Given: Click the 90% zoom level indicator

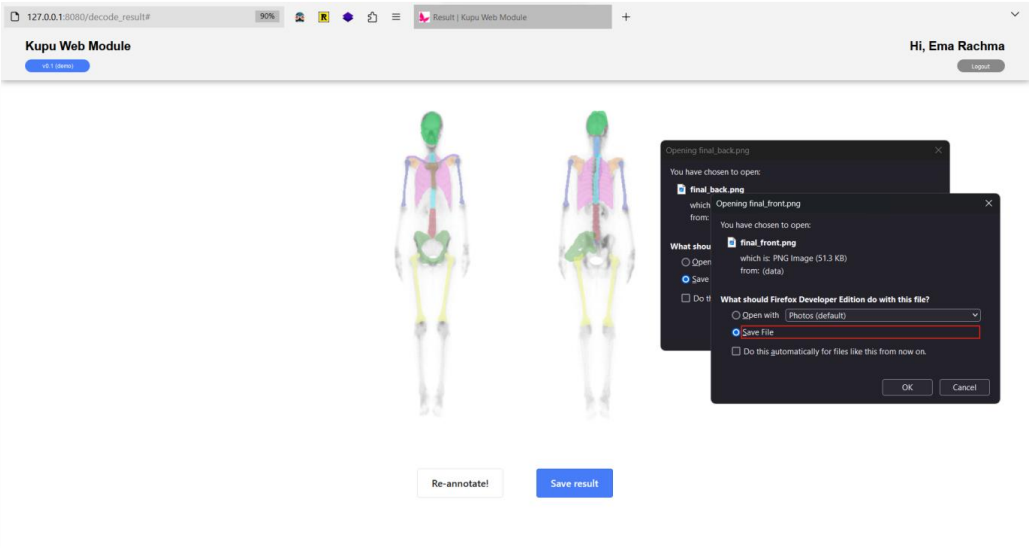Looking at the screenshot, I should coord(267,17).
